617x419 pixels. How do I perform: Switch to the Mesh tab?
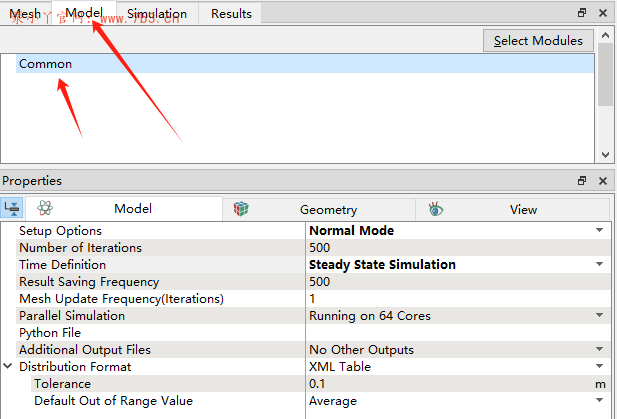tap(25, 14)
